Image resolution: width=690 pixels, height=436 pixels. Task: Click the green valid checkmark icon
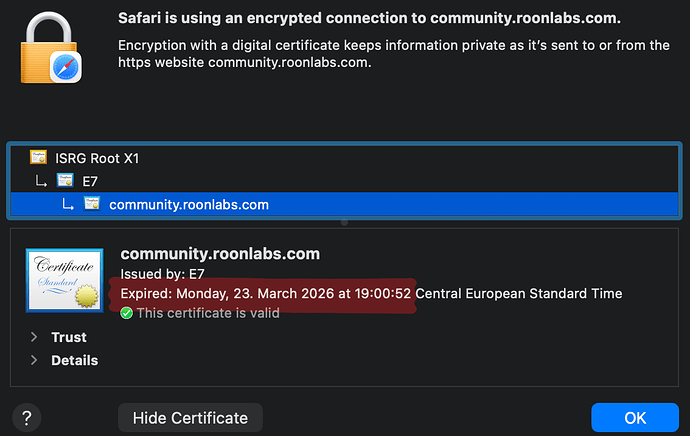pyautogui.click(x=126, y=313)
